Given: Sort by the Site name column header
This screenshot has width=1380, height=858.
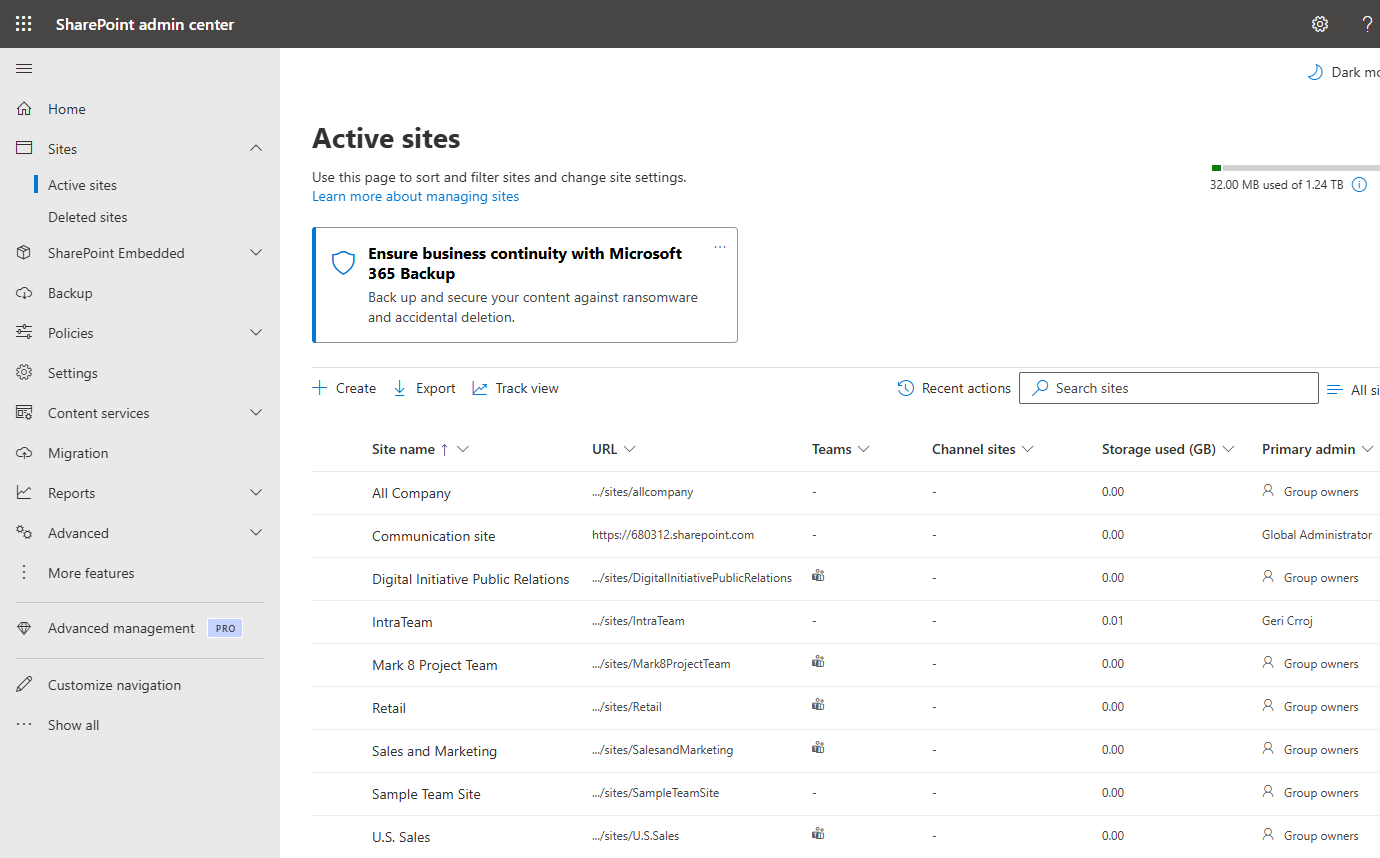Looking at the screenshot, I should pyautogui.click(x=403, y=450).
